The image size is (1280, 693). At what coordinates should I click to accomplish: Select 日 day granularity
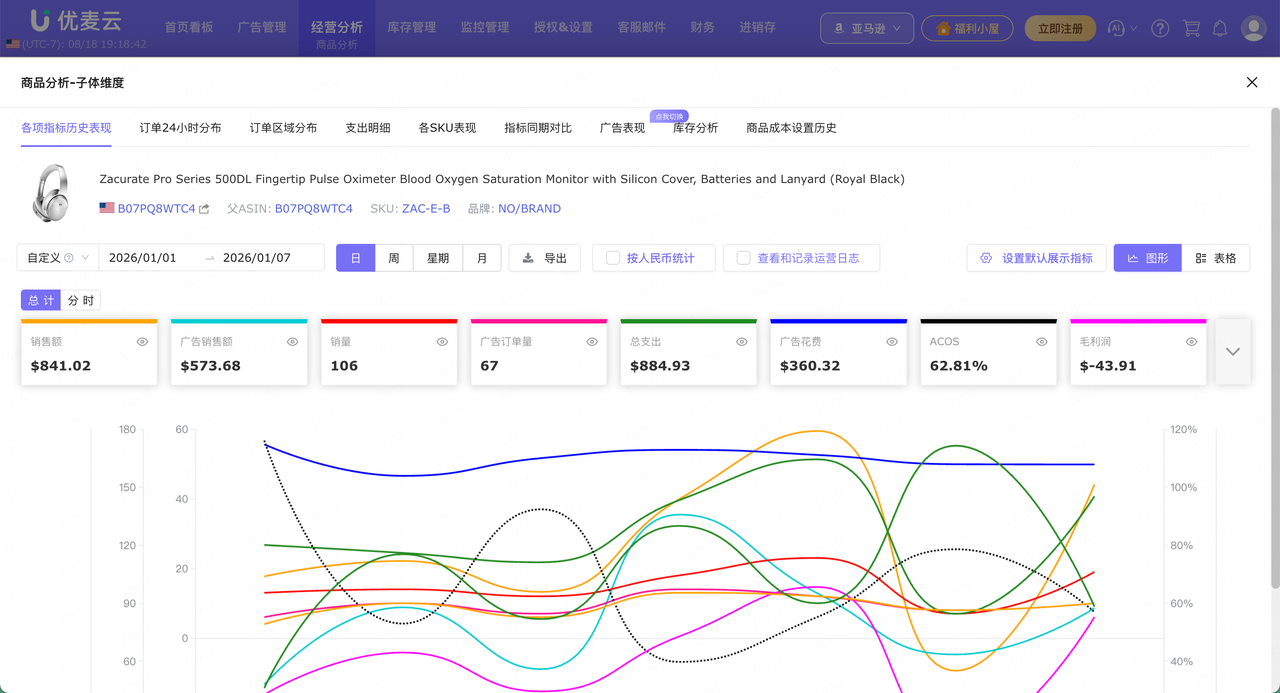(356, 258)
